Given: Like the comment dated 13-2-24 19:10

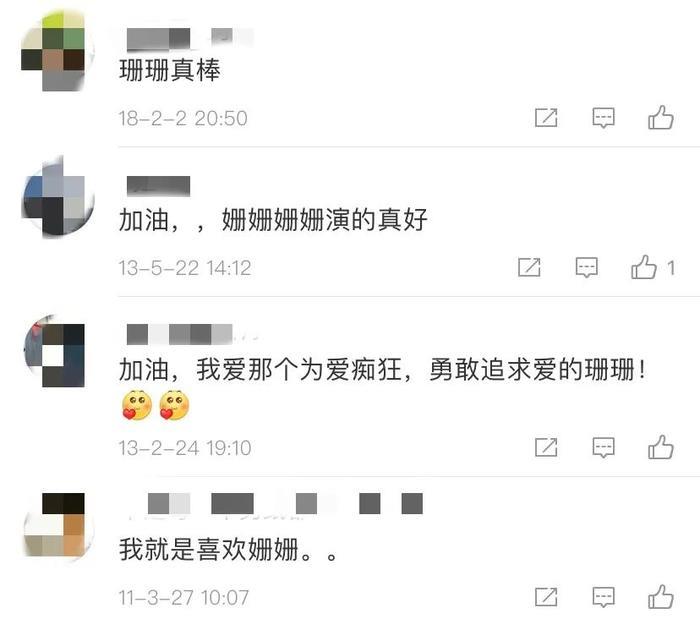Looking at the screenshot, I should 661,447.
